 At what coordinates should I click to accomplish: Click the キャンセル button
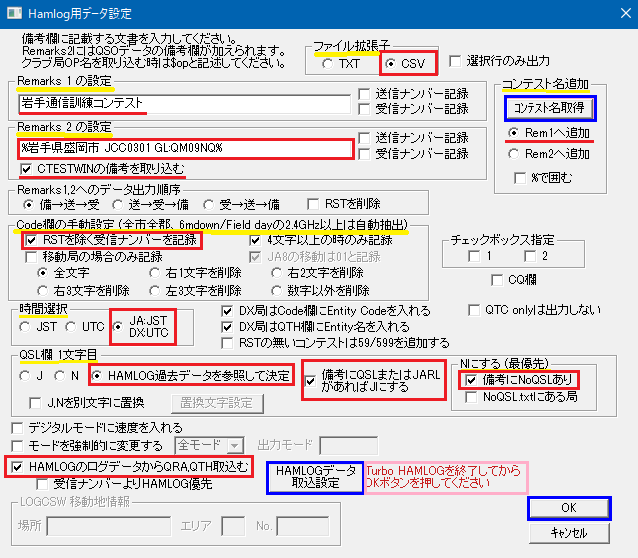[567, 532]
